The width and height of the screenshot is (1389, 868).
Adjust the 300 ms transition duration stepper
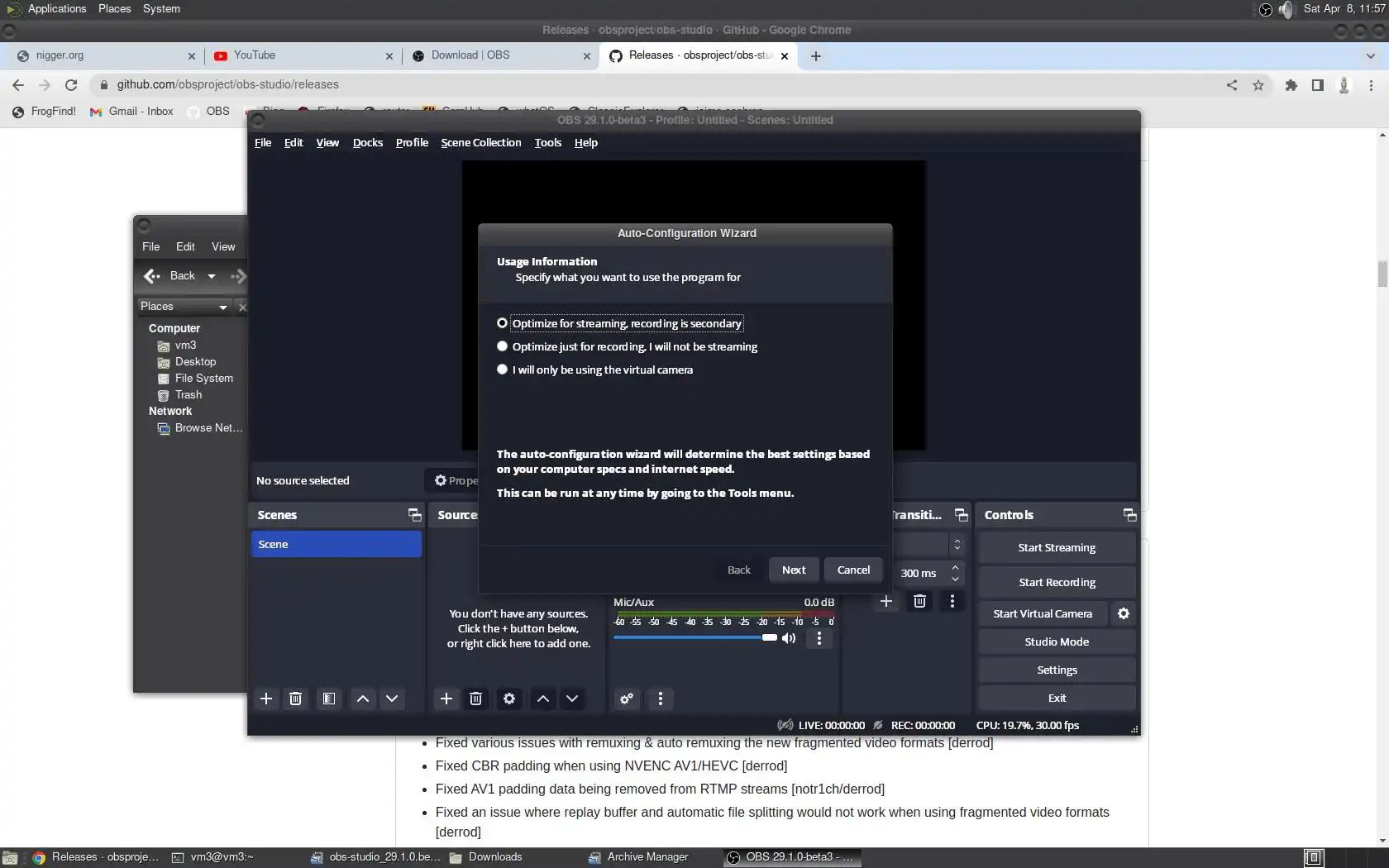[x=955, y=573]
